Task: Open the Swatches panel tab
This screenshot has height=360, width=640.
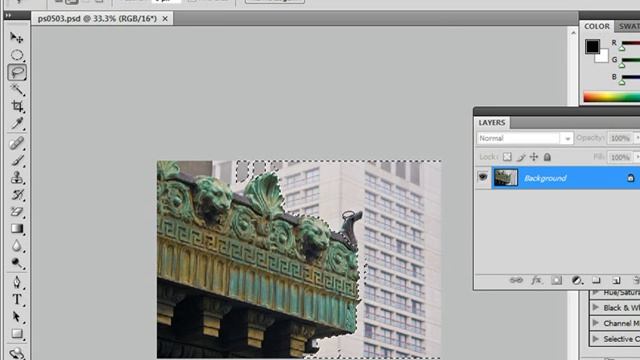Action: click(628, 26)
